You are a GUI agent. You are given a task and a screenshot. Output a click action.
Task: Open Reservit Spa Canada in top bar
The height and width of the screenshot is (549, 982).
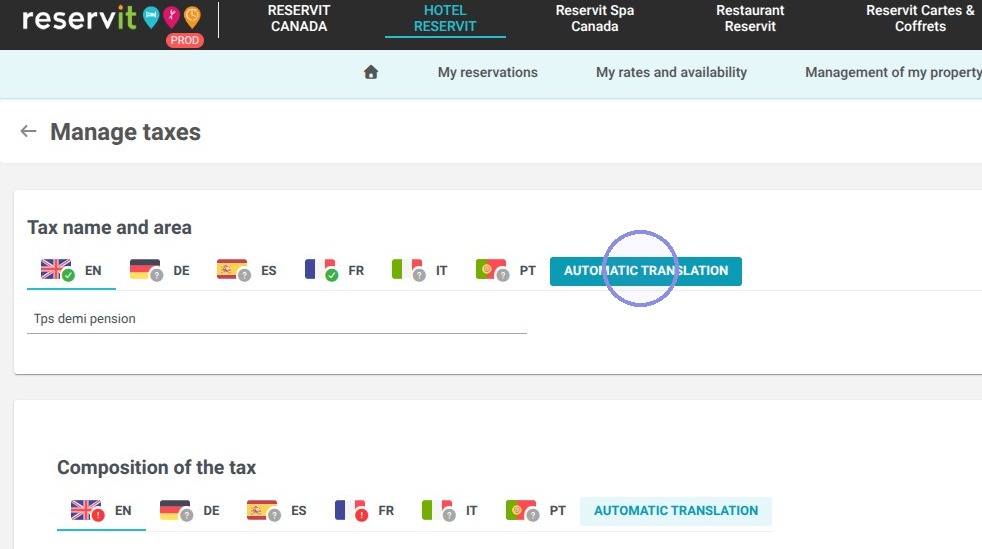point(595,19)
